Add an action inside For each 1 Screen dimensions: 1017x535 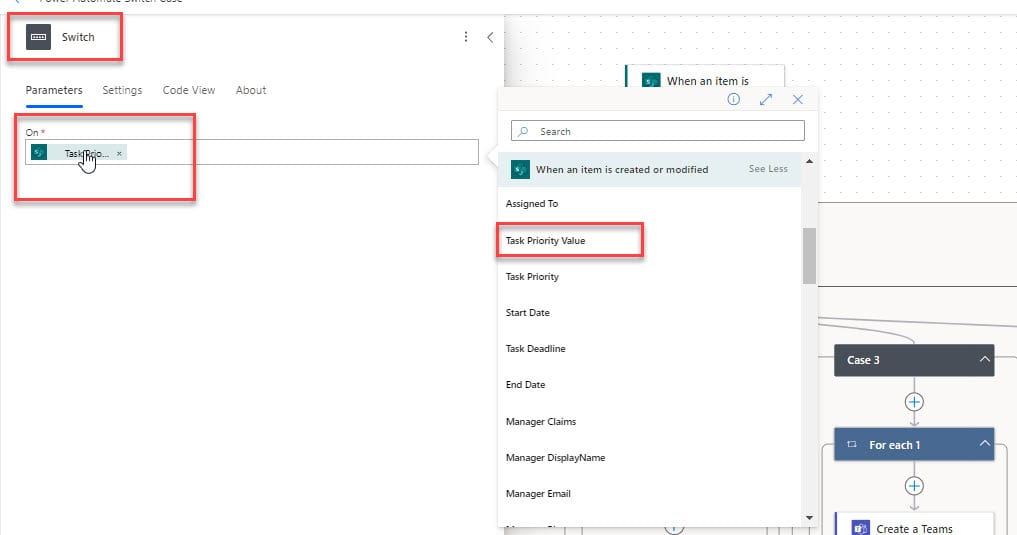(914, 486)
